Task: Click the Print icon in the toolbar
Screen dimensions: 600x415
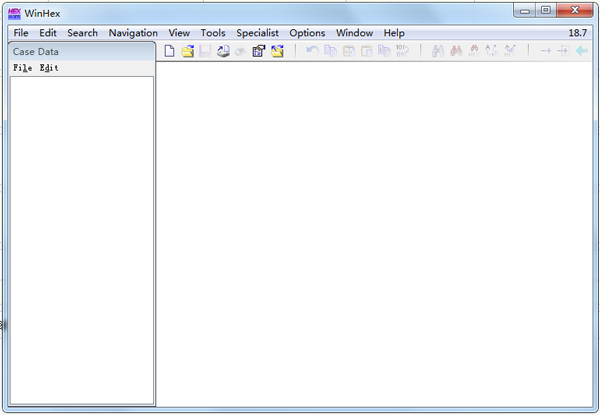Action: tap(241, 50)
